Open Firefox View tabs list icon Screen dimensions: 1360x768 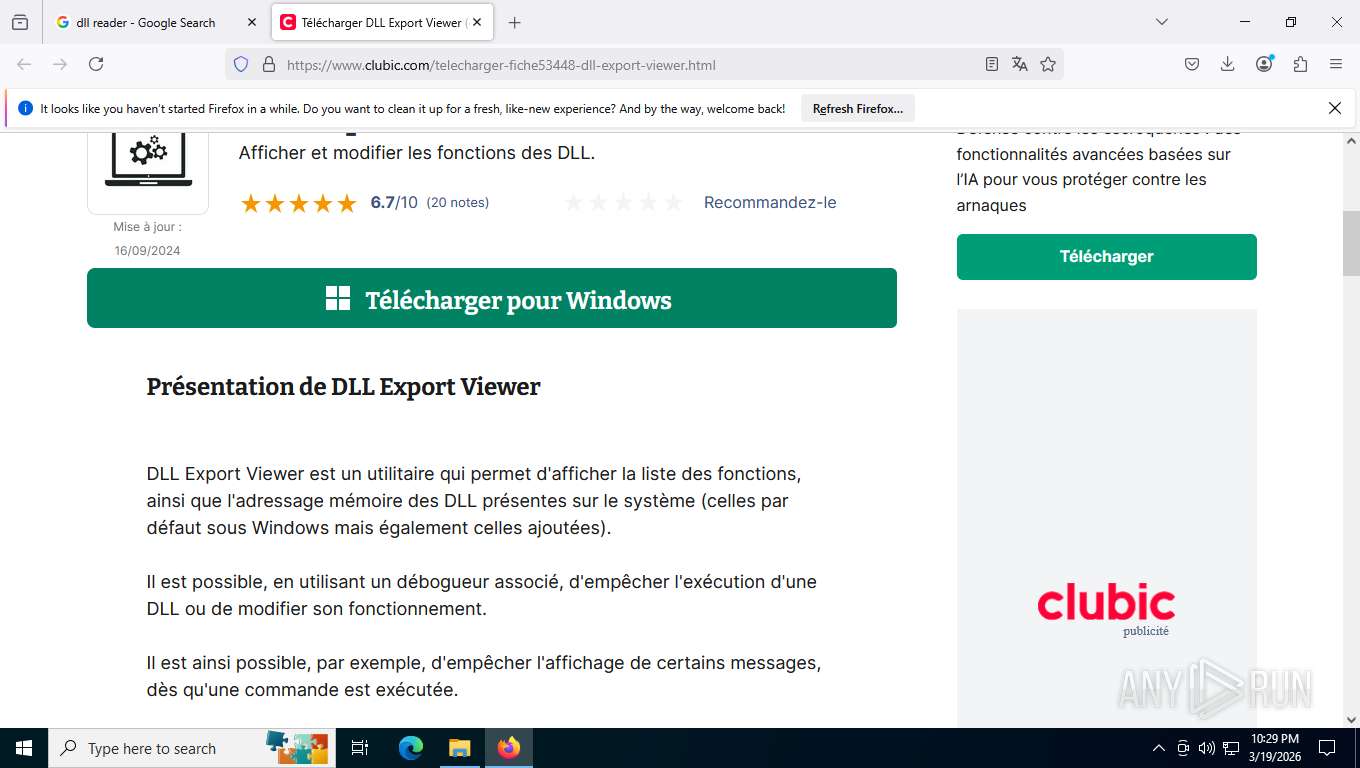(x=20, y=22)
